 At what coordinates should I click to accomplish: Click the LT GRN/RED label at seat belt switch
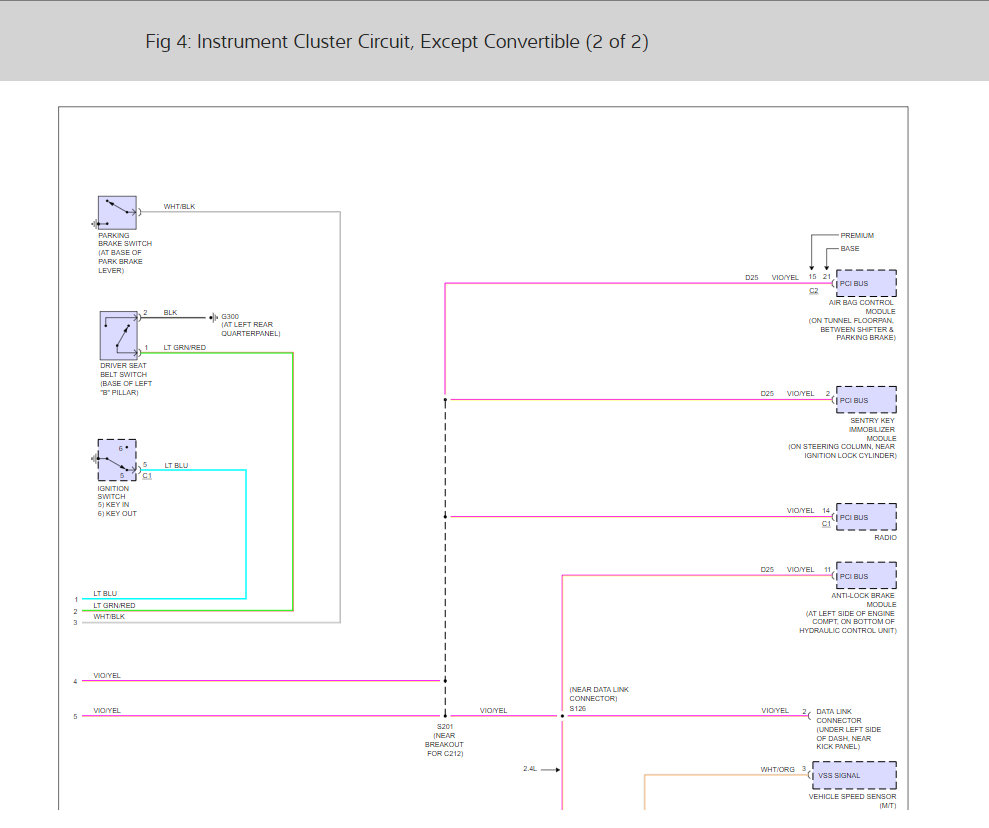click(184, 347)
